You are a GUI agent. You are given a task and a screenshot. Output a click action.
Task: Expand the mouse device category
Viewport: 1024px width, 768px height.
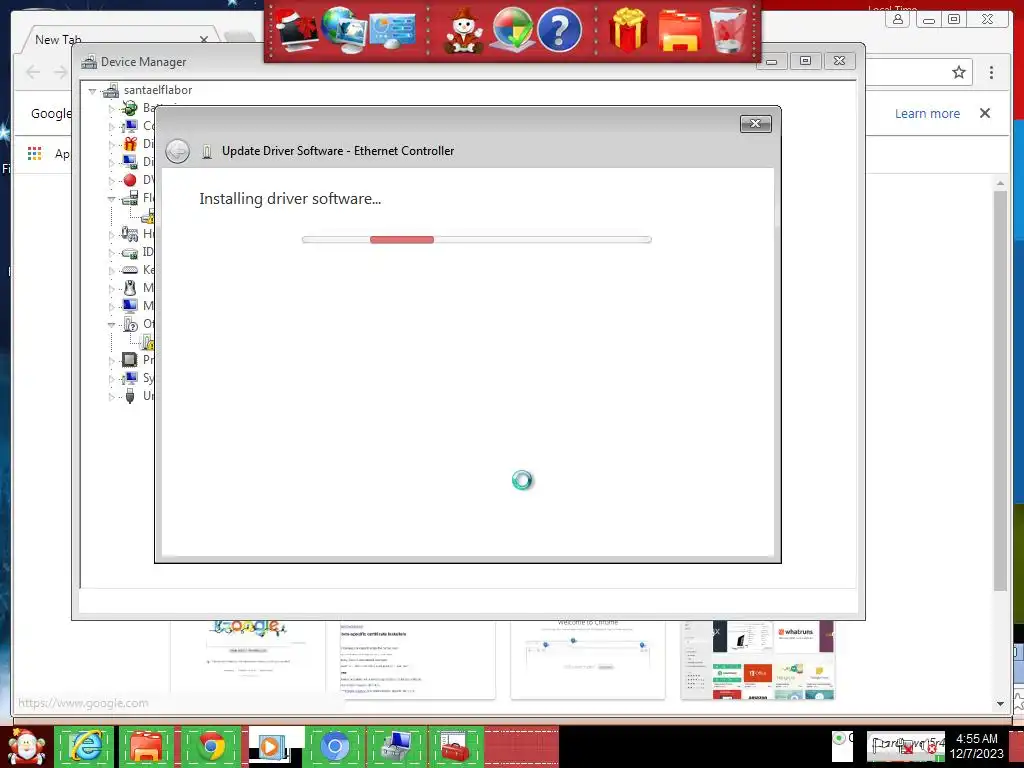(x=111, y=289)
